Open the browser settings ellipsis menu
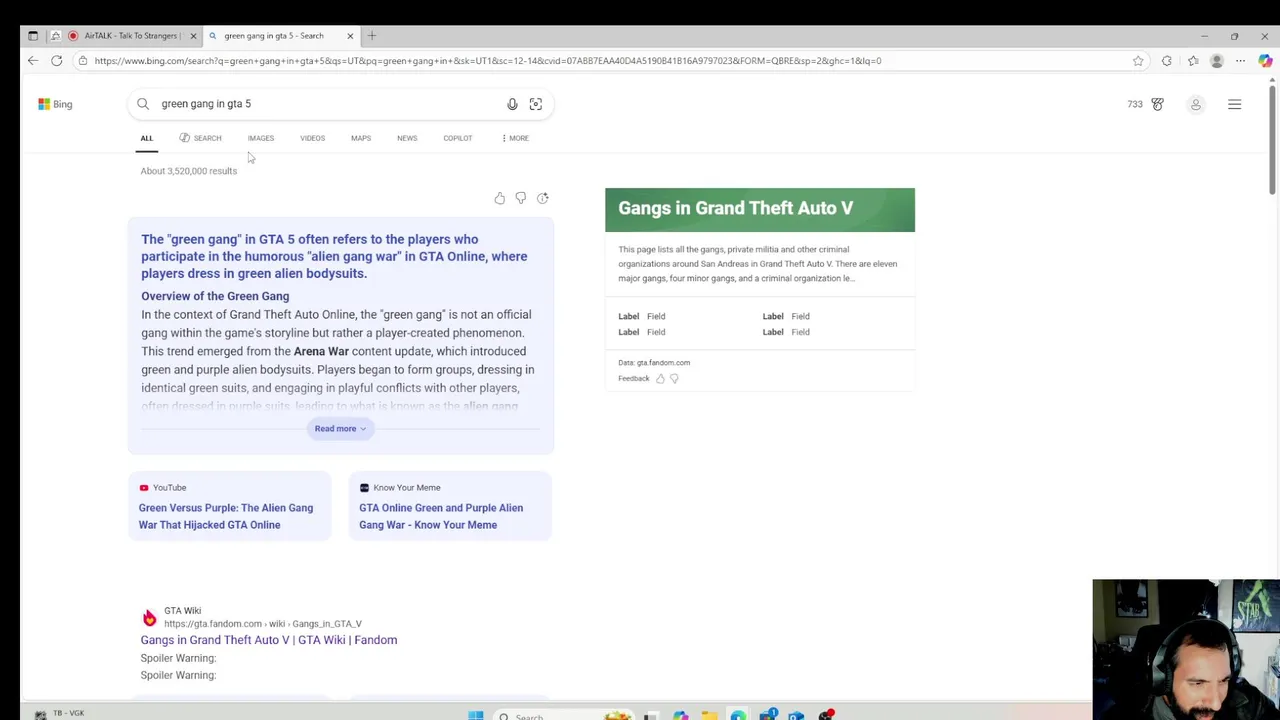Screen dimensions: 1280x720 pos(1240,61)
